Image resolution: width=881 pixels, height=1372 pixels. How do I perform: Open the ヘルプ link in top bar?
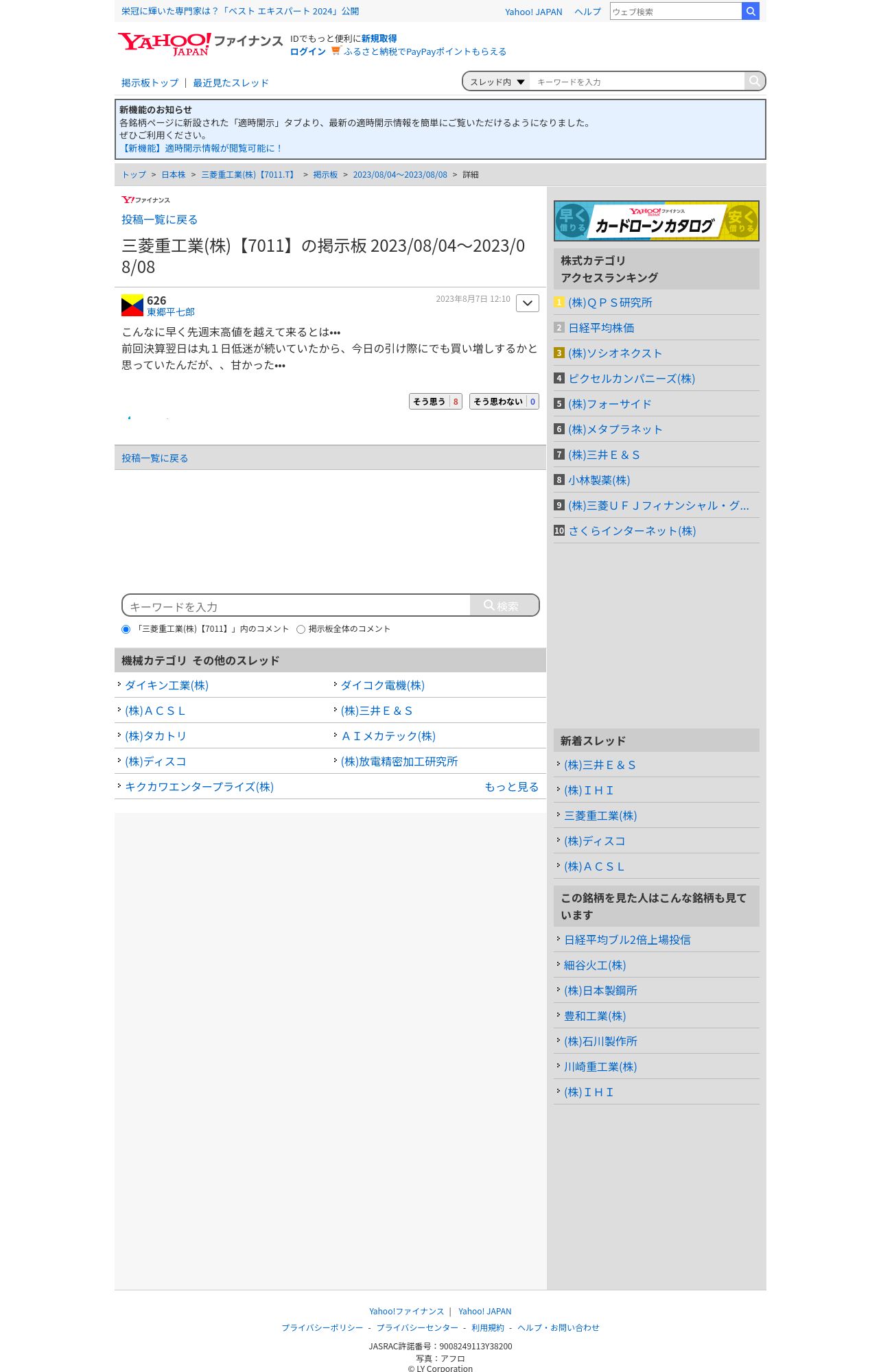point(588,12)
